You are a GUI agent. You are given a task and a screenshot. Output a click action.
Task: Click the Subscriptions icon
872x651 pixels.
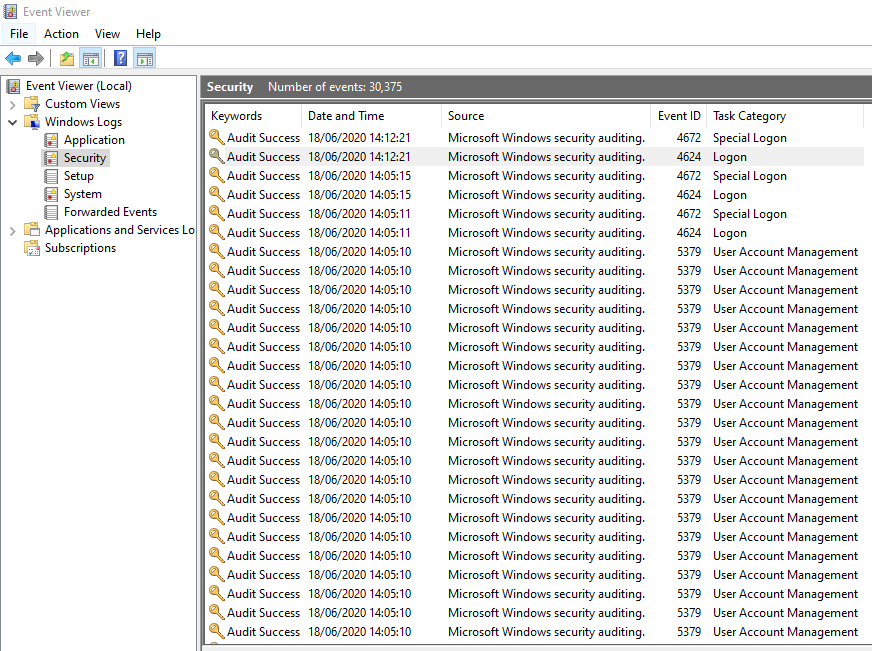tap(32, 248)
